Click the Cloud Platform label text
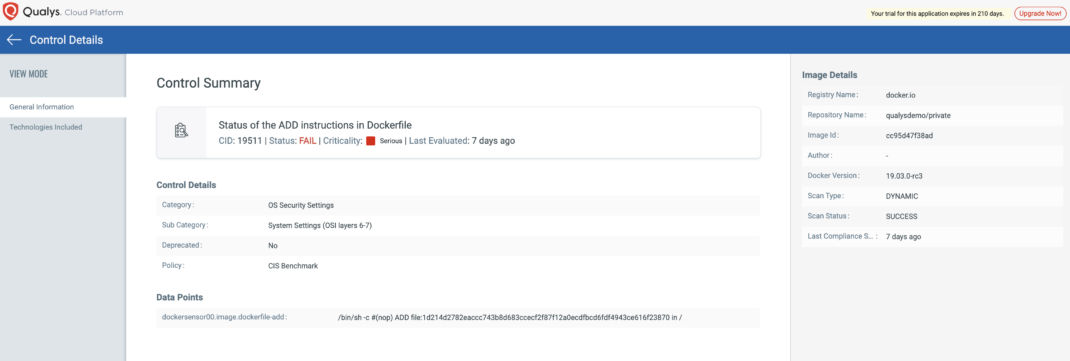Screen dimensions: 1070x361 point(93,12)
